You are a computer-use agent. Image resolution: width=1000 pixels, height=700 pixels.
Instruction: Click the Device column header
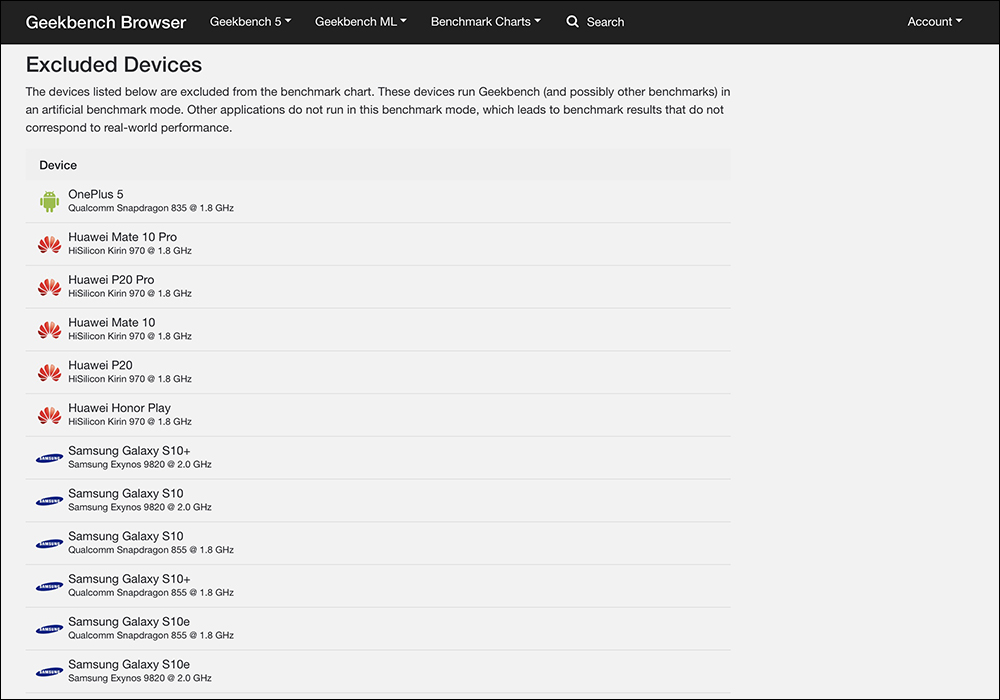tap(58, 165)
